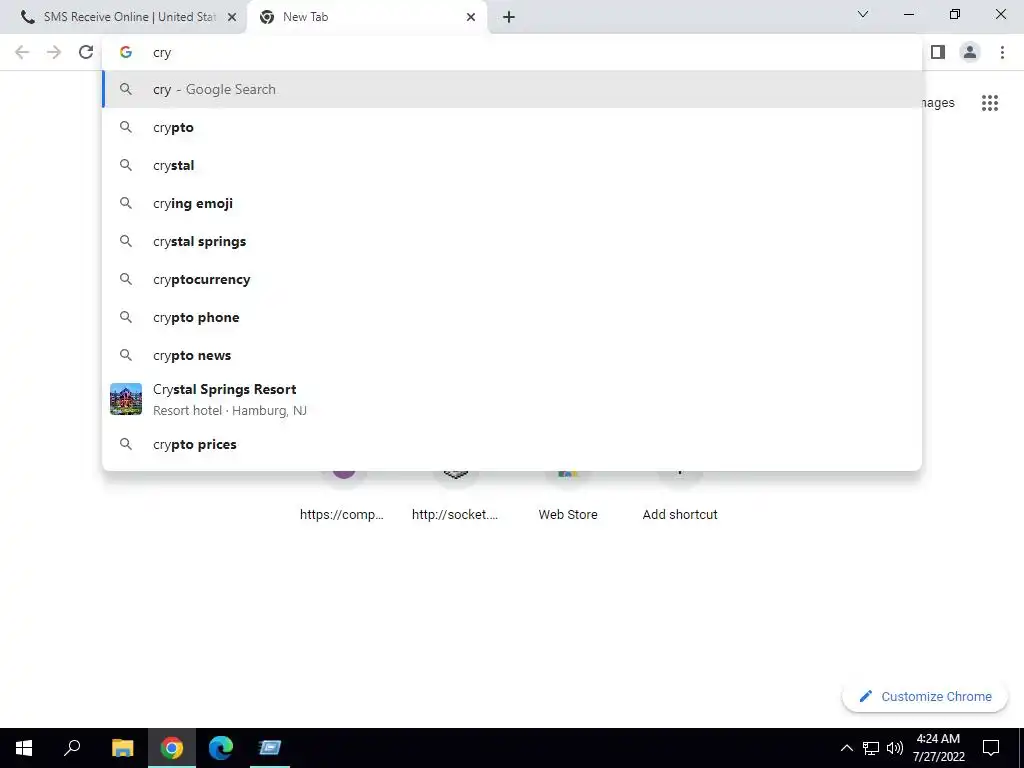
Task: Open the Windows Start menu
Action: click(24, 748)
